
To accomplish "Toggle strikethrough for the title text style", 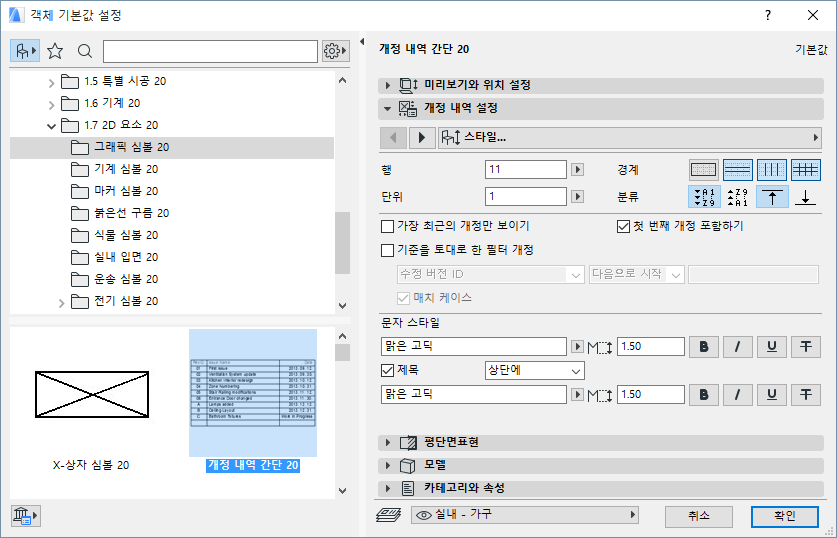I will 806,395.
